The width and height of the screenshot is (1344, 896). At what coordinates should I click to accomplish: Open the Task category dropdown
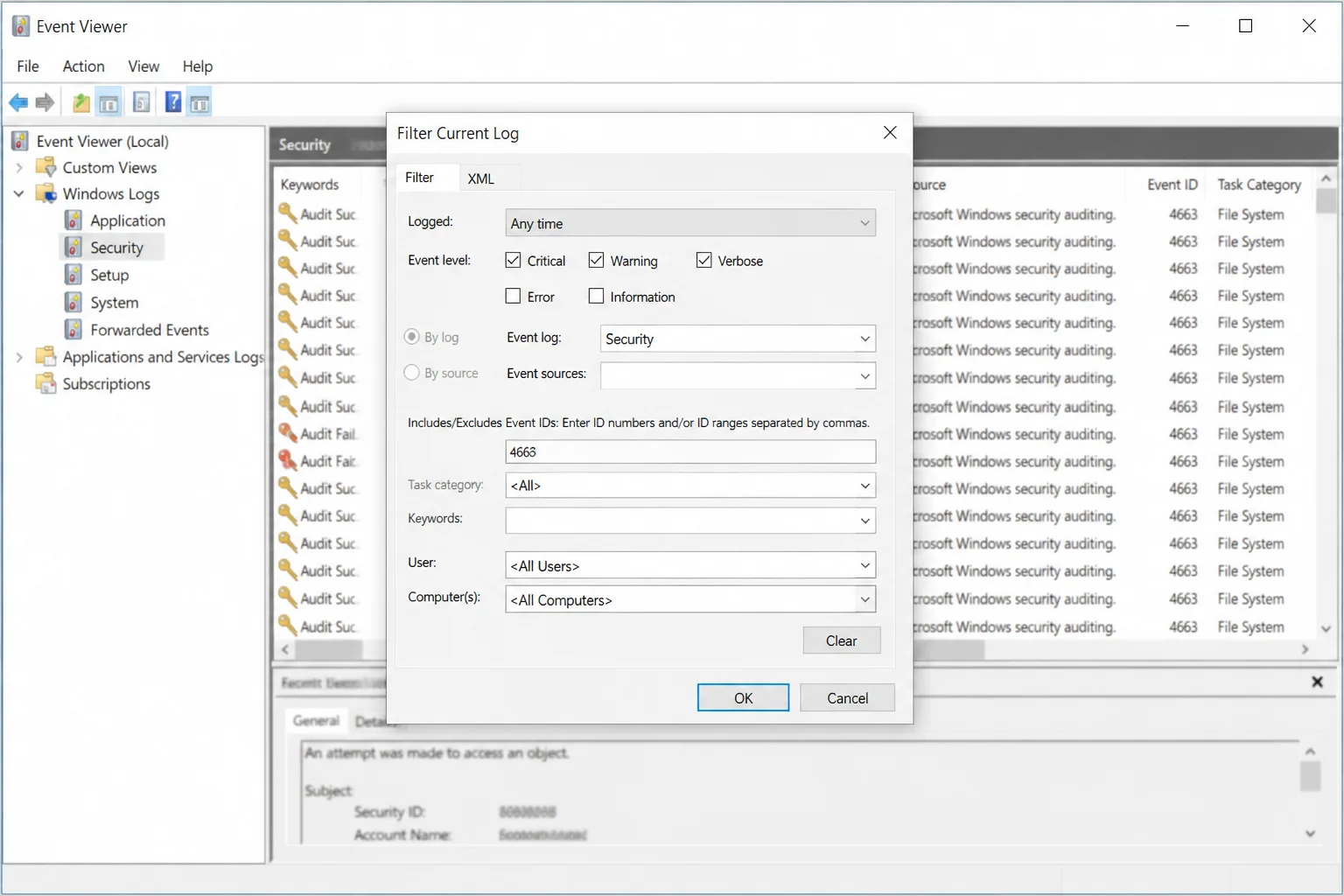click(690, 486)
